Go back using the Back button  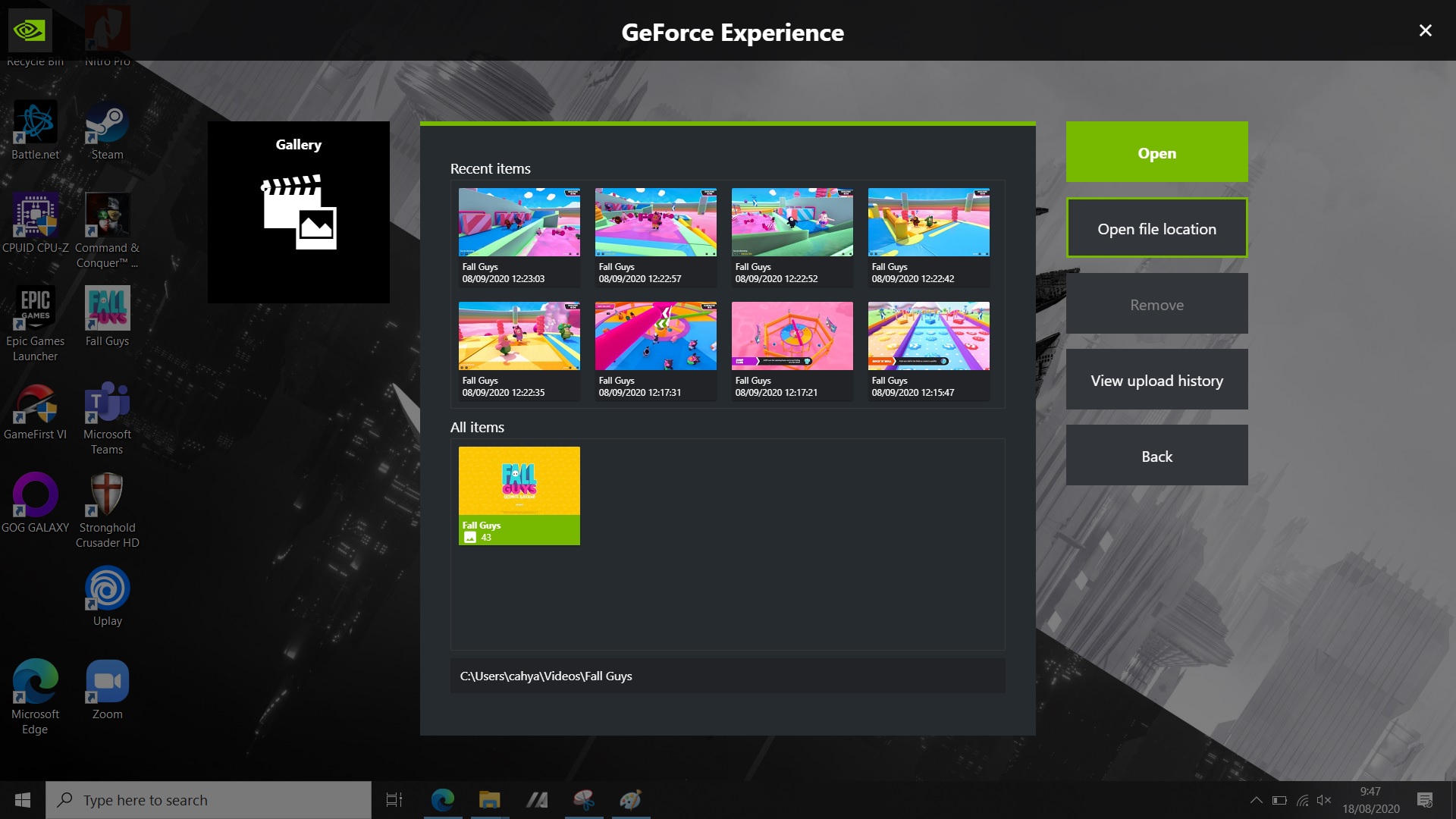pos(1156,456)
